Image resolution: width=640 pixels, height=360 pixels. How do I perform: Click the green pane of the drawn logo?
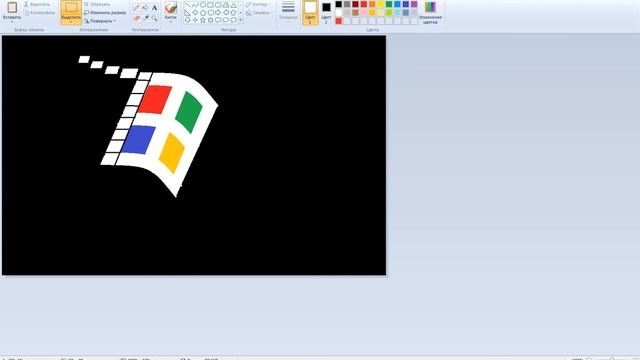tap(189, 112)
